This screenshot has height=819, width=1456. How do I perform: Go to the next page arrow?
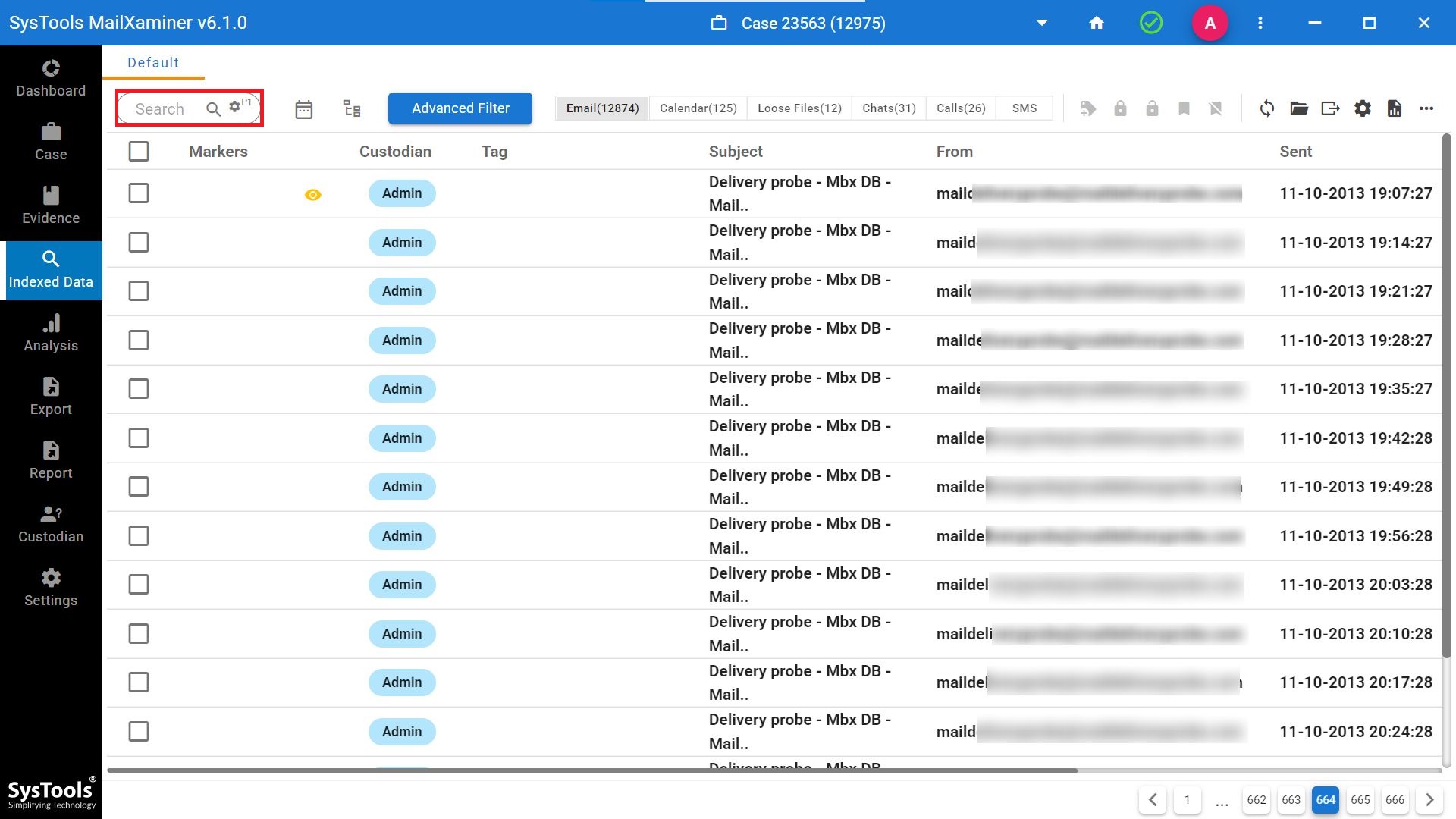pyautogui.click(x=1429, y=800)
